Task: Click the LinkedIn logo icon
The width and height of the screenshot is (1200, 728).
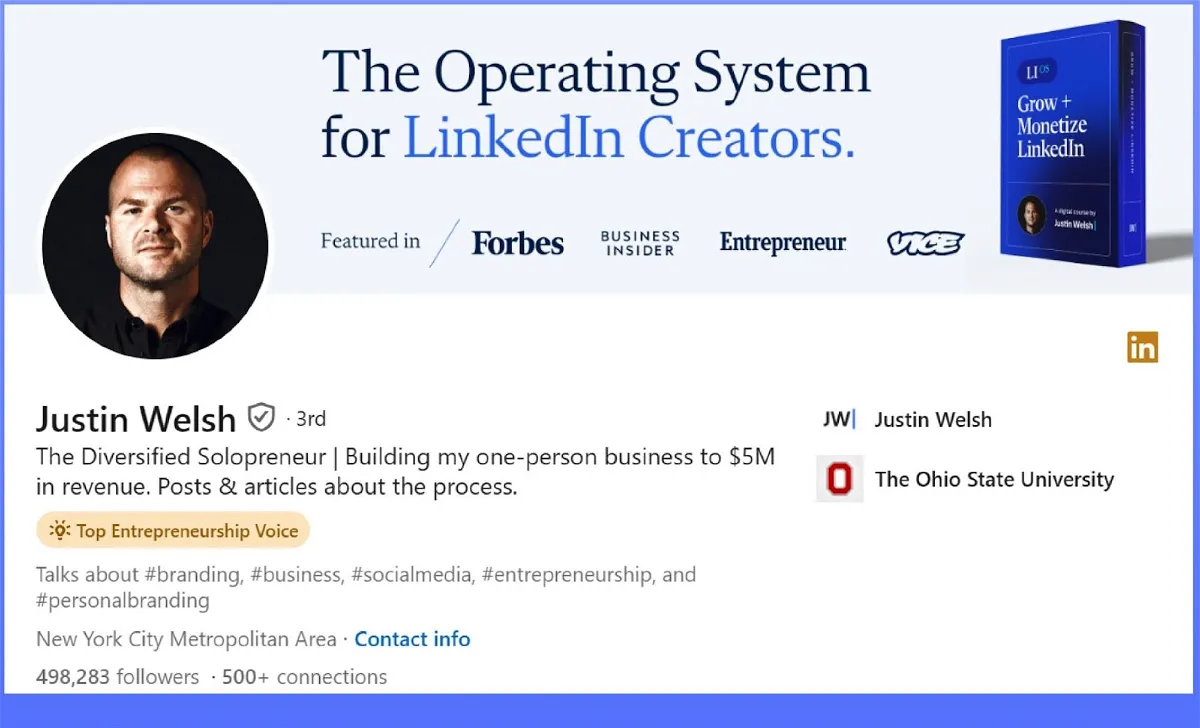Action: [x=1142, y=347]
